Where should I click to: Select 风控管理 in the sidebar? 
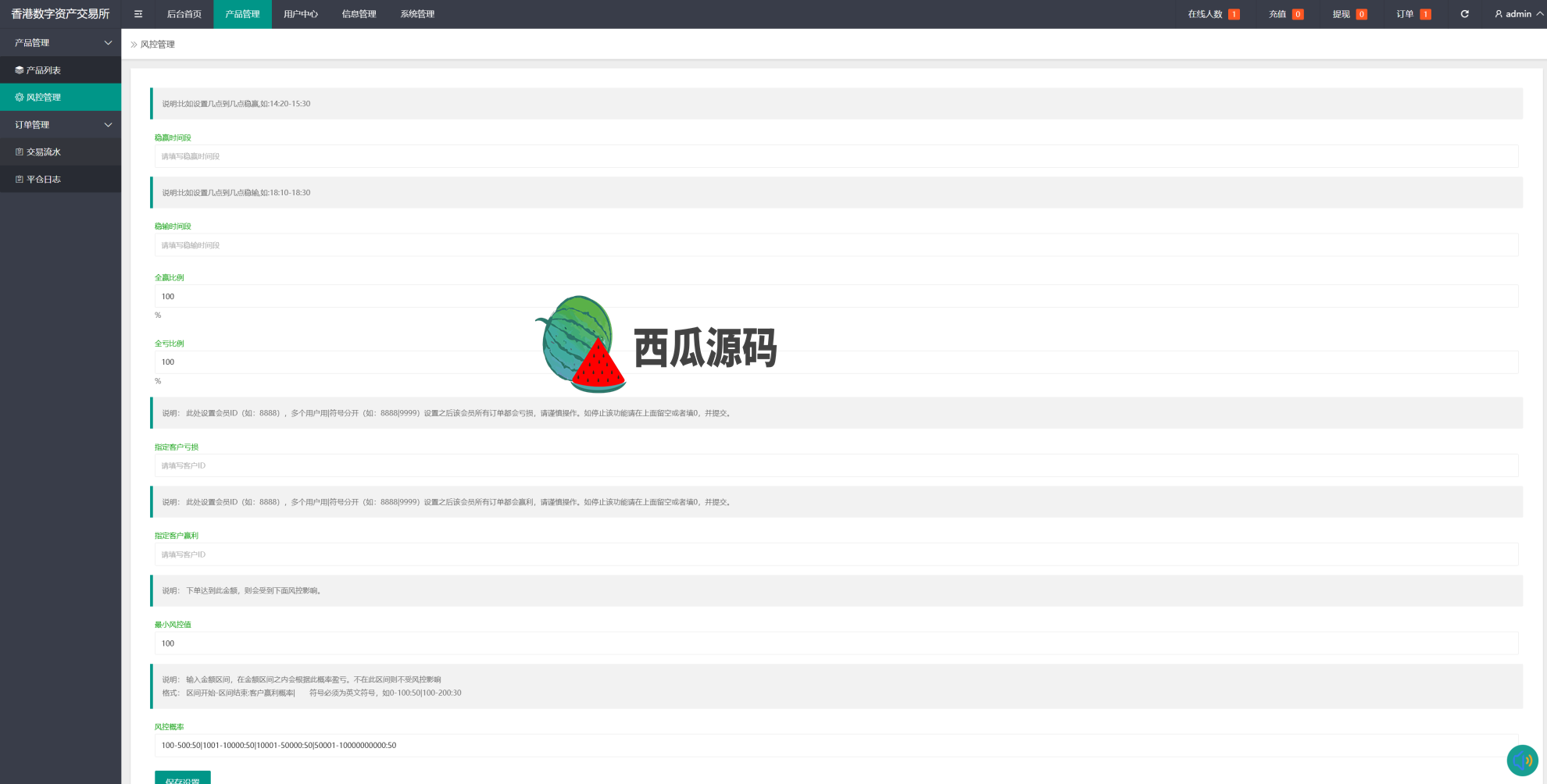pyautogui.click(x=60, y=98)
